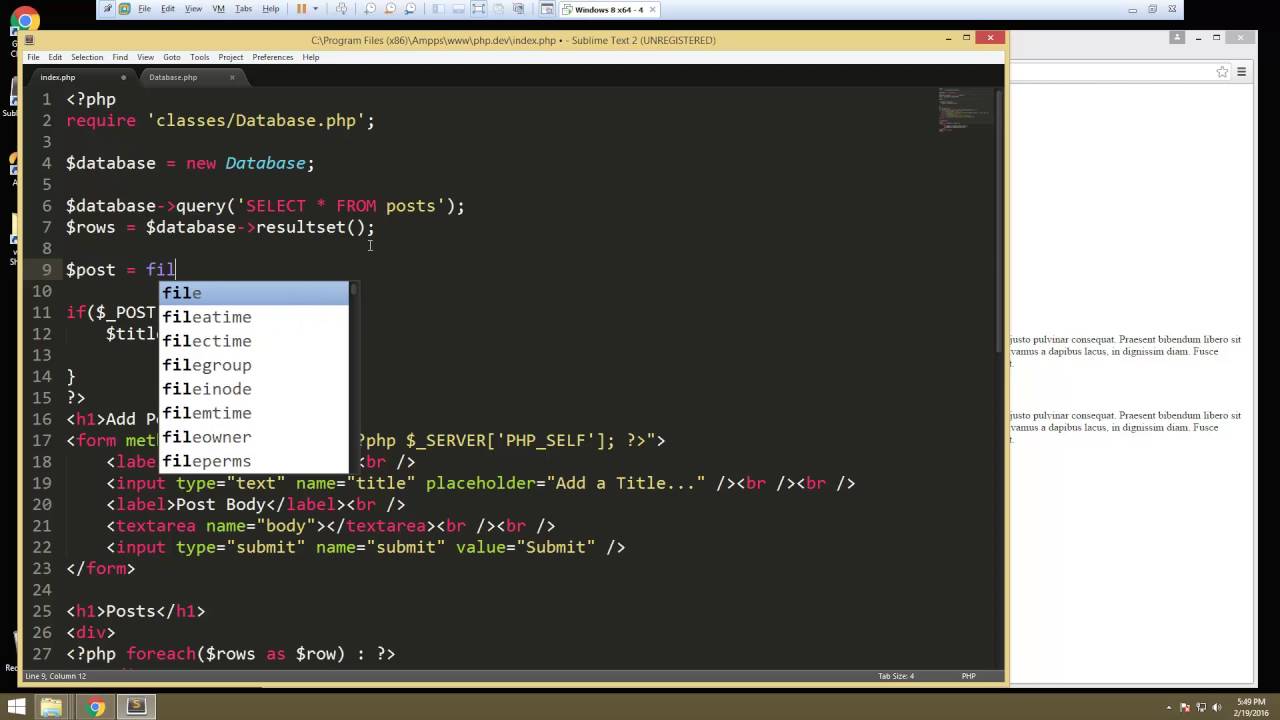Open Sublime Text Tools menu
Screen dimensions: 1280x720
[200, 57]
